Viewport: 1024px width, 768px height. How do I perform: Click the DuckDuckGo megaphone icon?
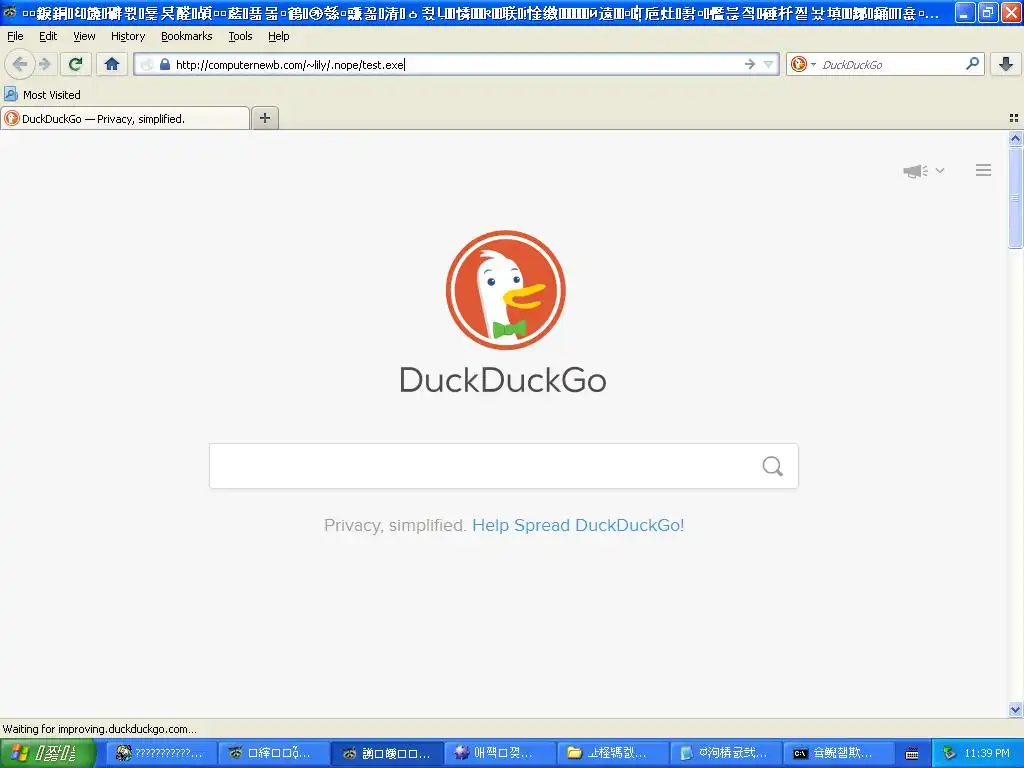click(x=916, y=171)
